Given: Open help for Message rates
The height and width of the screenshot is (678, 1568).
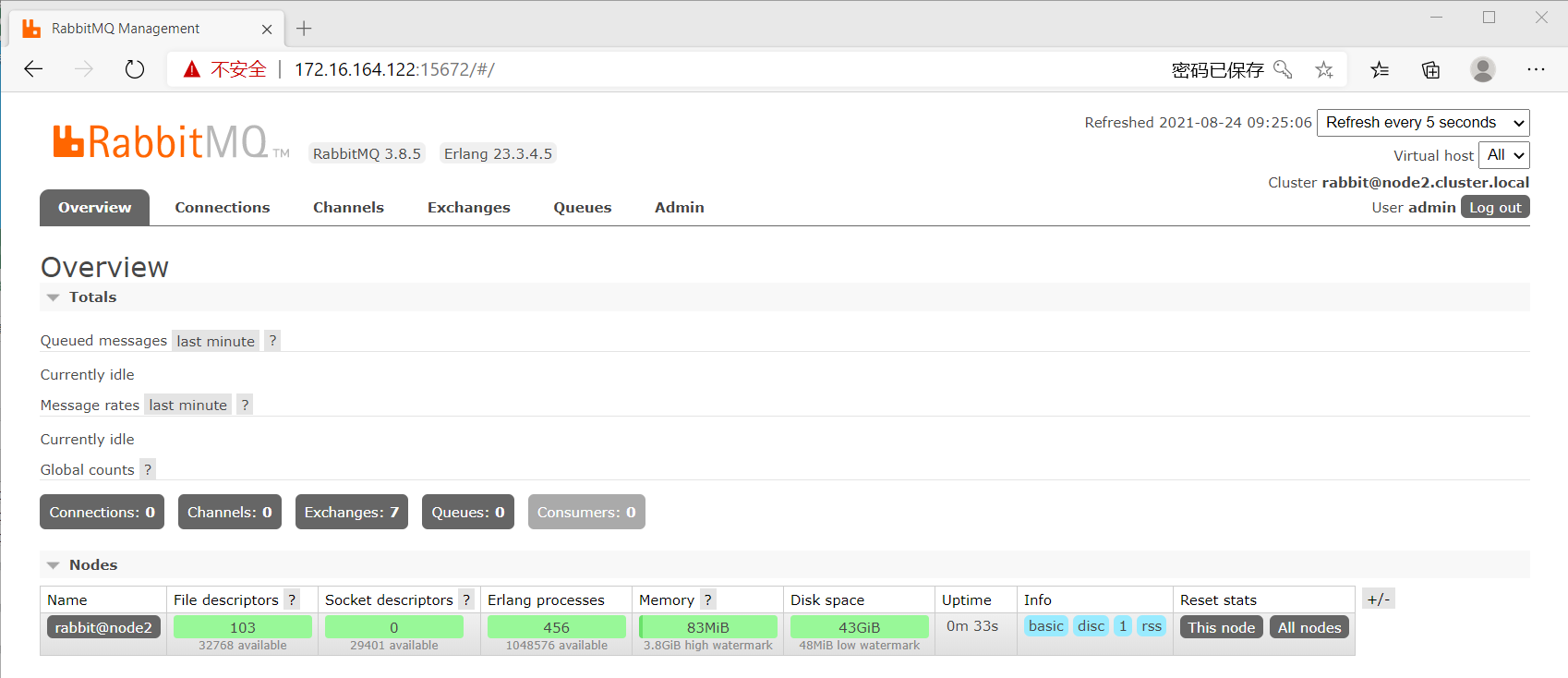Looking at the screenshot, I should [245, 405].
